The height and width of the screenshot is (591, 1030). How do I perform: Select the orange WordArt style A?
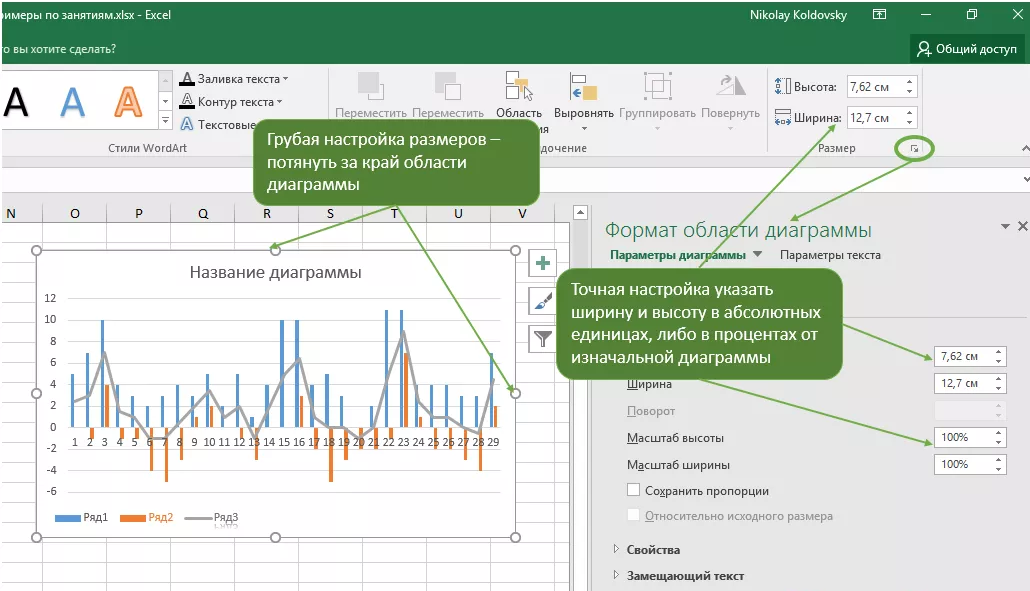tap(128, 102)
